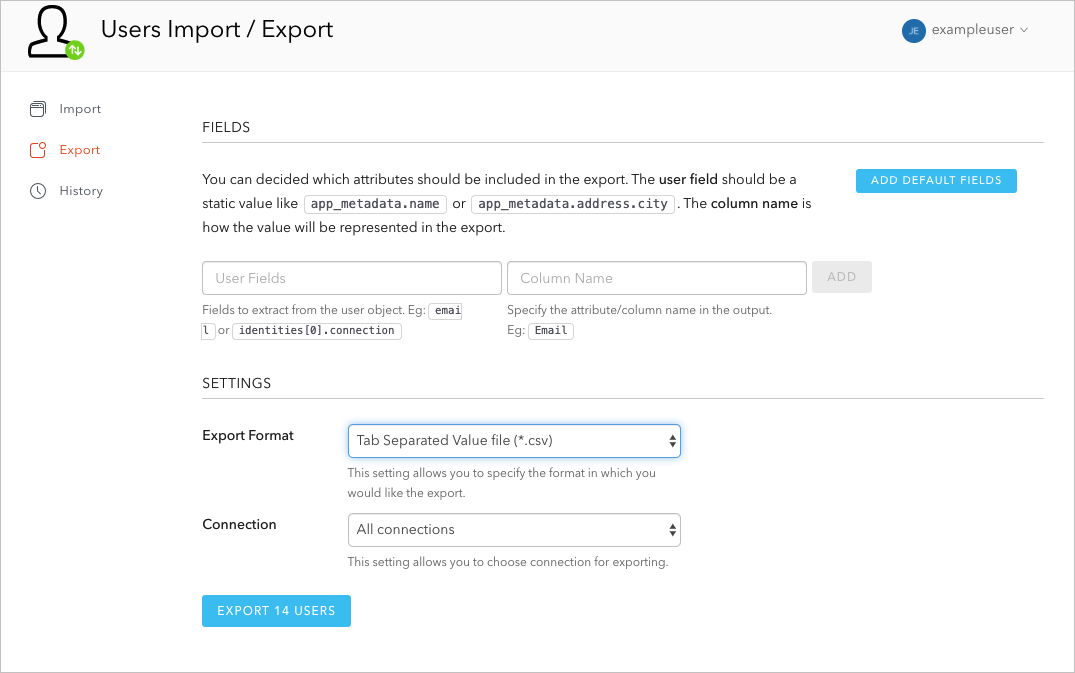Click the Connection label

click(239, 524)
